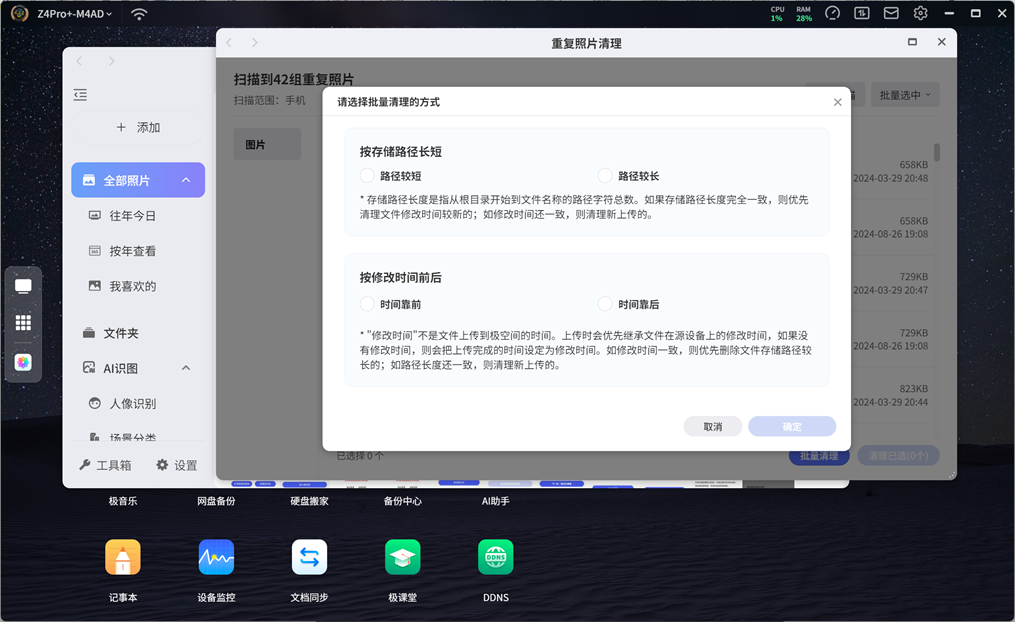Select the 时间靠前 radio option
Image resolution: width=1015 pixels, height=622 pixels.
367,304
